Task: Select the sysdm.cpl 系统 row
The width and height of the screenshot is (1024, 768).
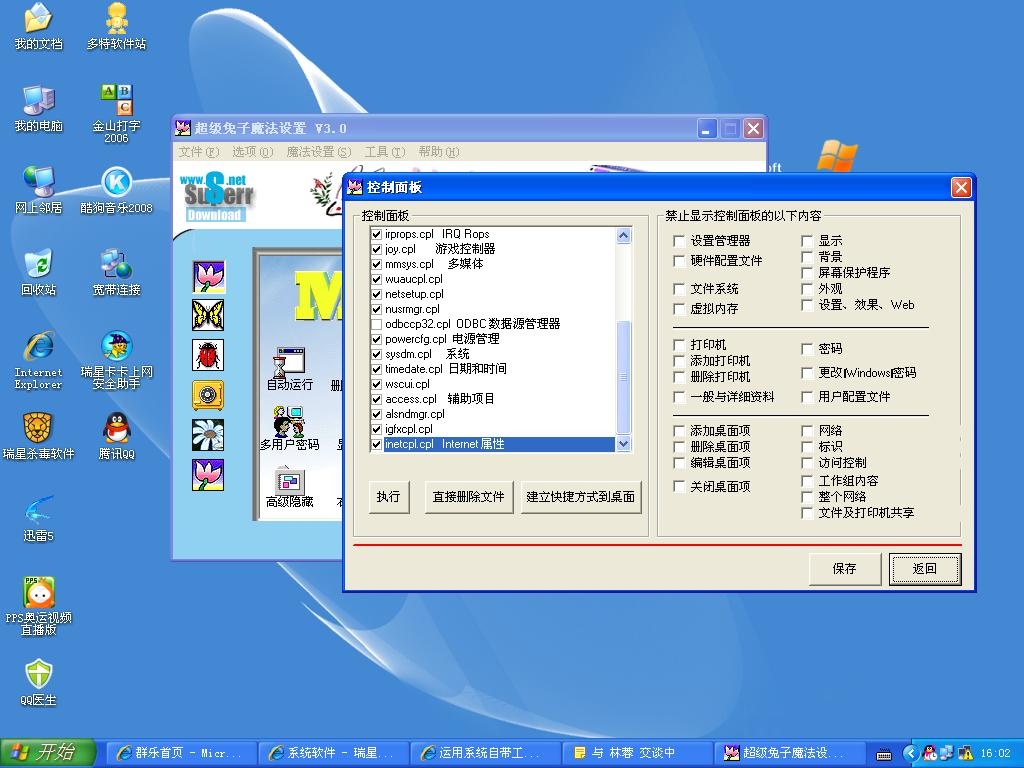Action: (492, 354)
